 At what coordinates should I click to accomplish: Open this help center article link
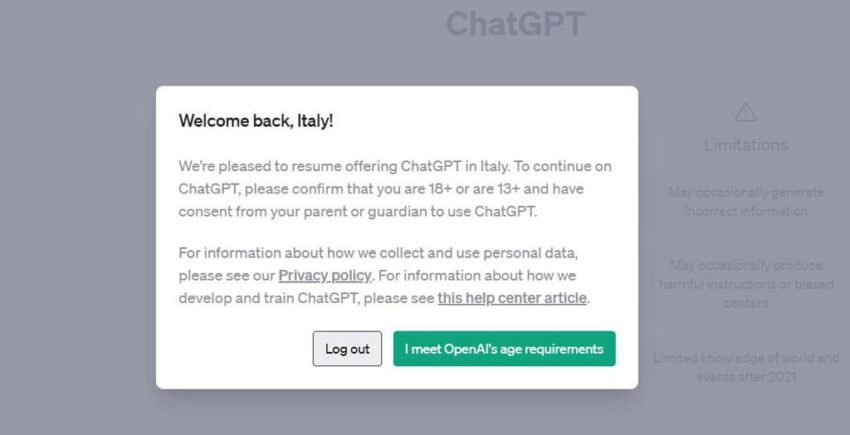click(512, 298)
